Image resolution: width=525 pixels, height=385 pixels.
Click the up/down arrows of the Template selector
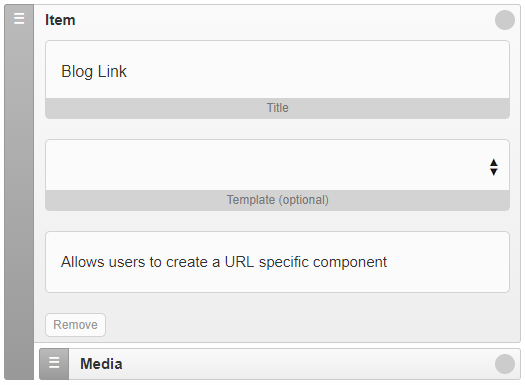coord(494,167)
